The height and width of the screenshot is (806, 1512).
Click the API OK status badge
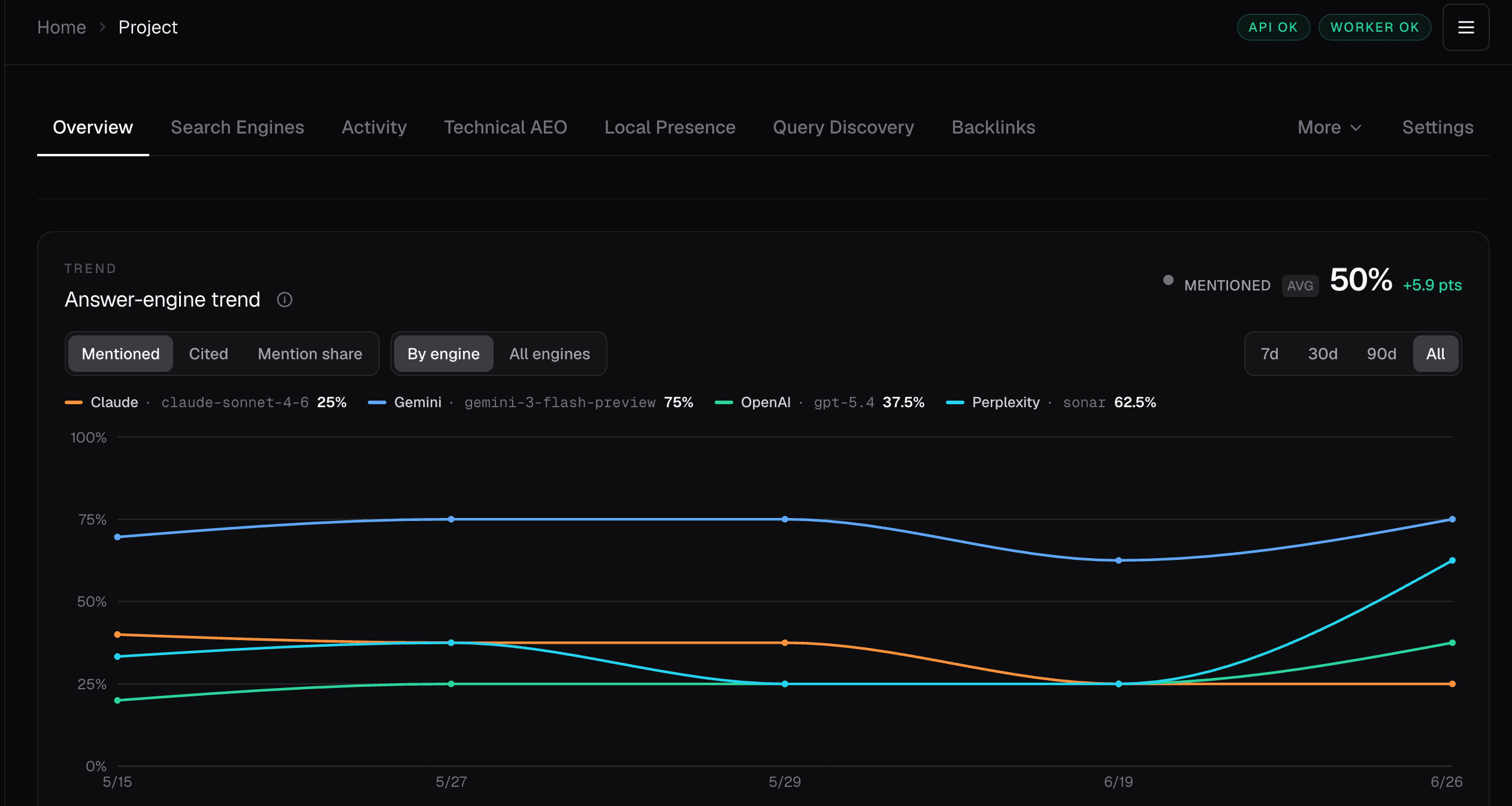1273,28
